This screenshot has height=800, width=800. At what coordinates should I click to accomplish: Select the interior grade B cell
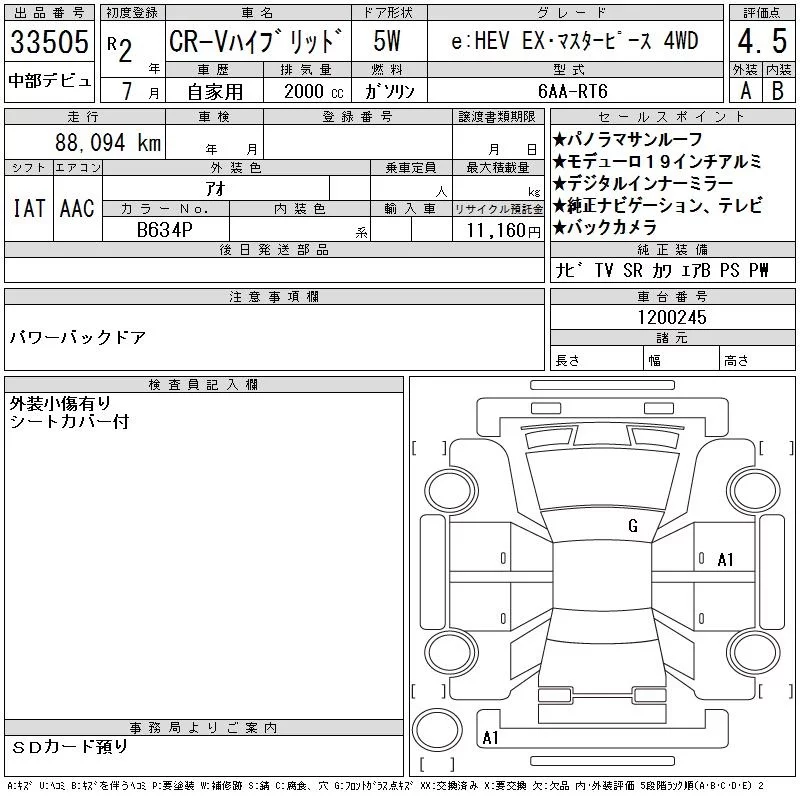coord(777,90)
